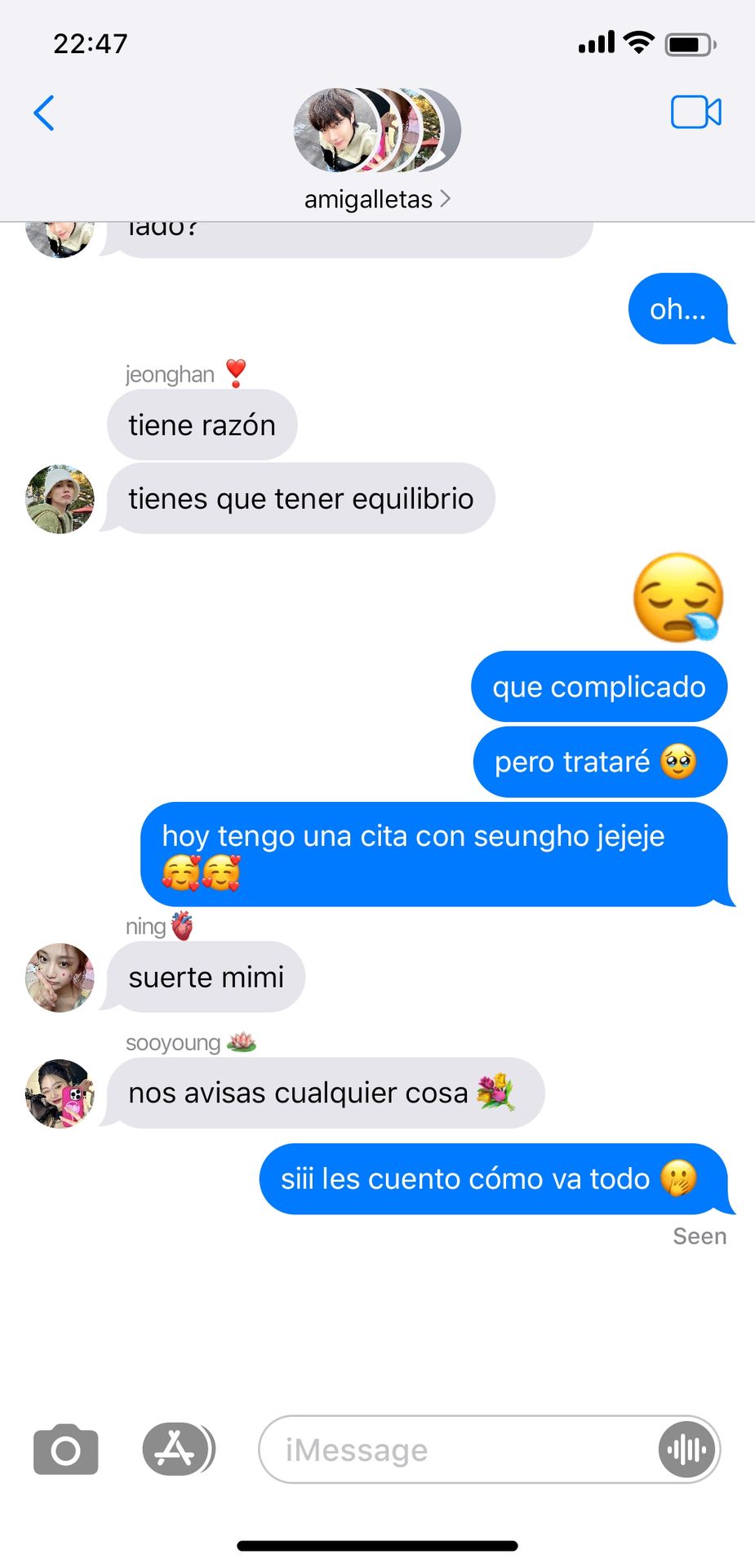The image size is (755, 1568).
Task: Open the App Store apps drawer
Action: click(x=176, y=1450)
